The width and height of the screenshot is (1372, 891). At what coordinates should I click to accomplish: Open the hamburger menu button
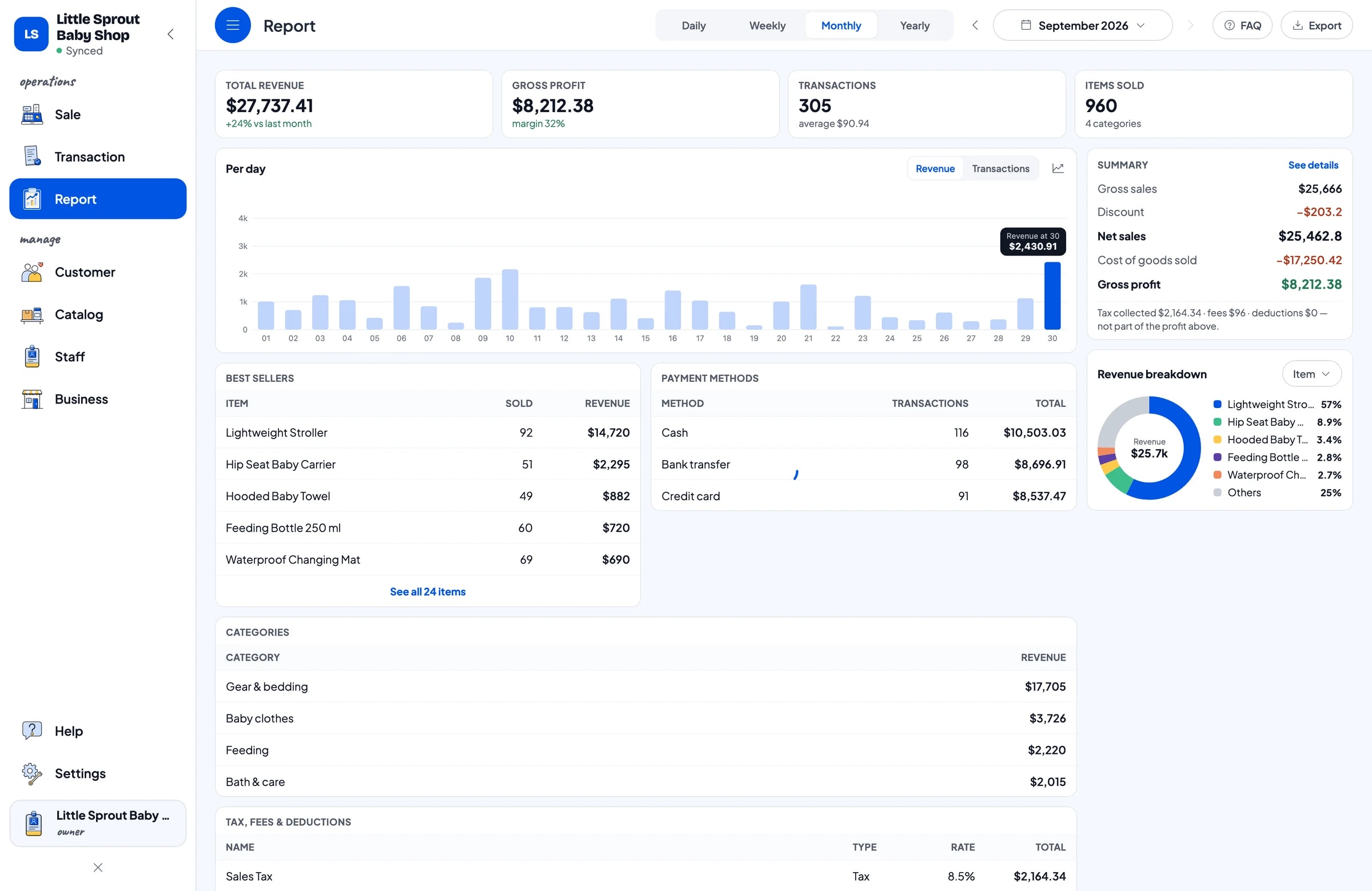(232, 25)
